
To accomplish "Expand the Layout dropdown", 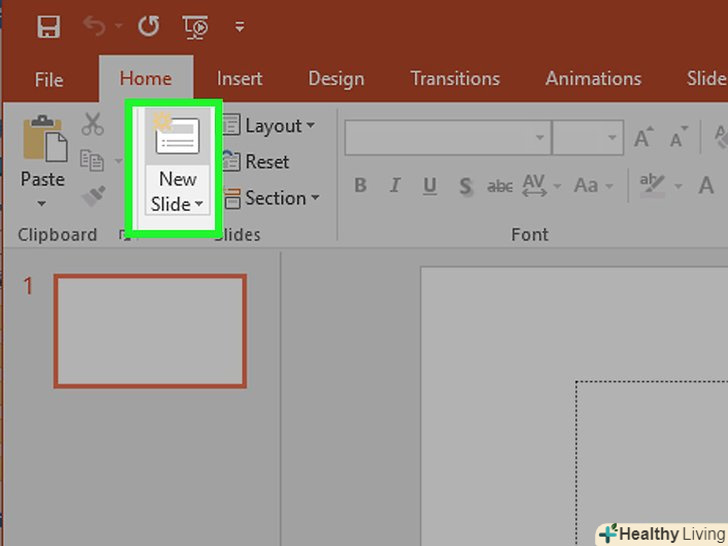I will pos(268,126).
